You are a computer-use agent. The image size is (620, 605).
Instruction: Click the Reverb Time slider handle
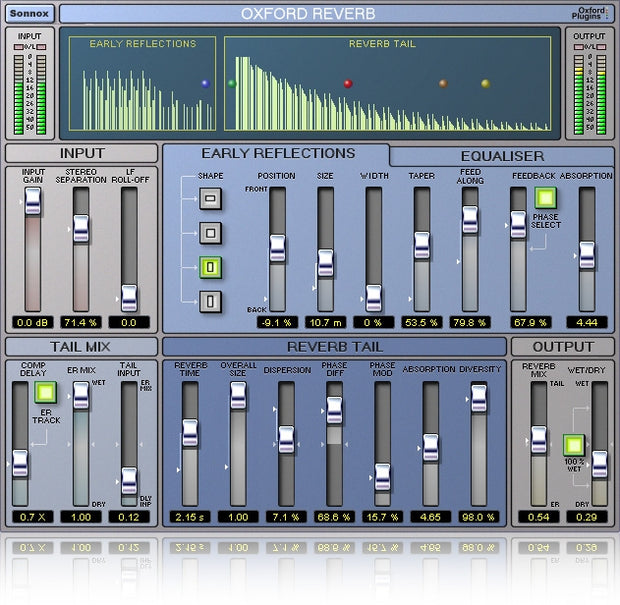[190, 433]
